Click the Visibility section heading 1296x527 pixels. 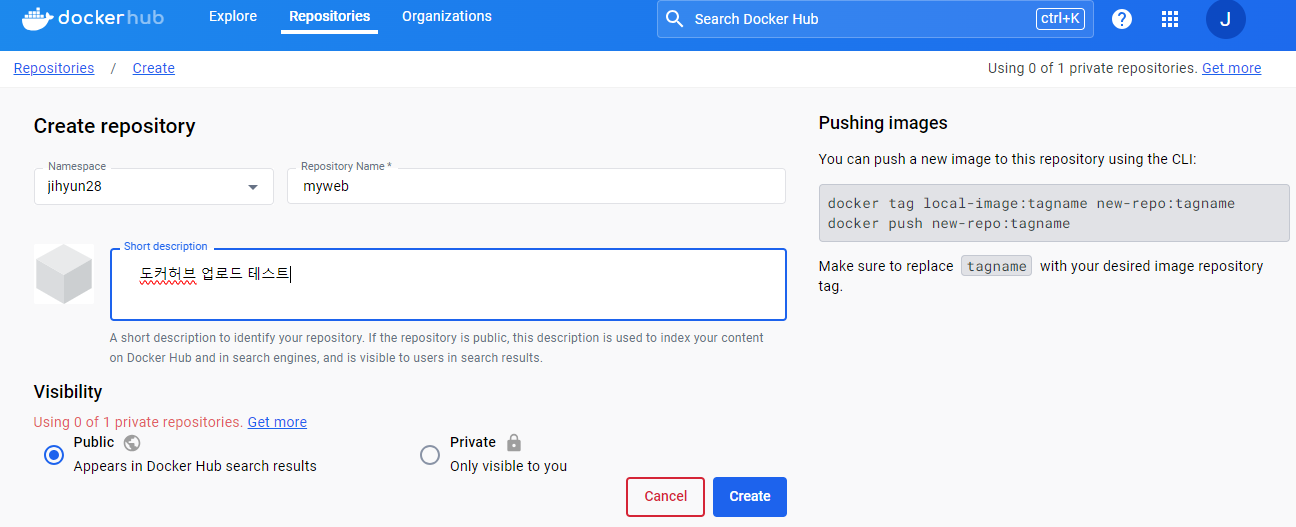click(68, 391)
